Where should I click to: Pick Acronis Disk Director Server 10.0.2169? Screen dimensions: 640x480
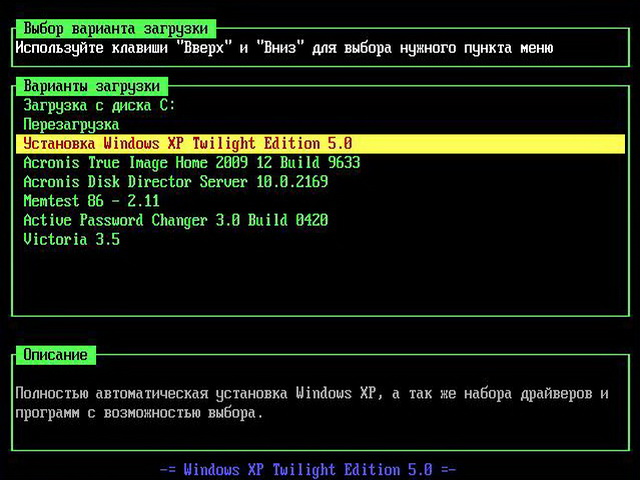176,182
